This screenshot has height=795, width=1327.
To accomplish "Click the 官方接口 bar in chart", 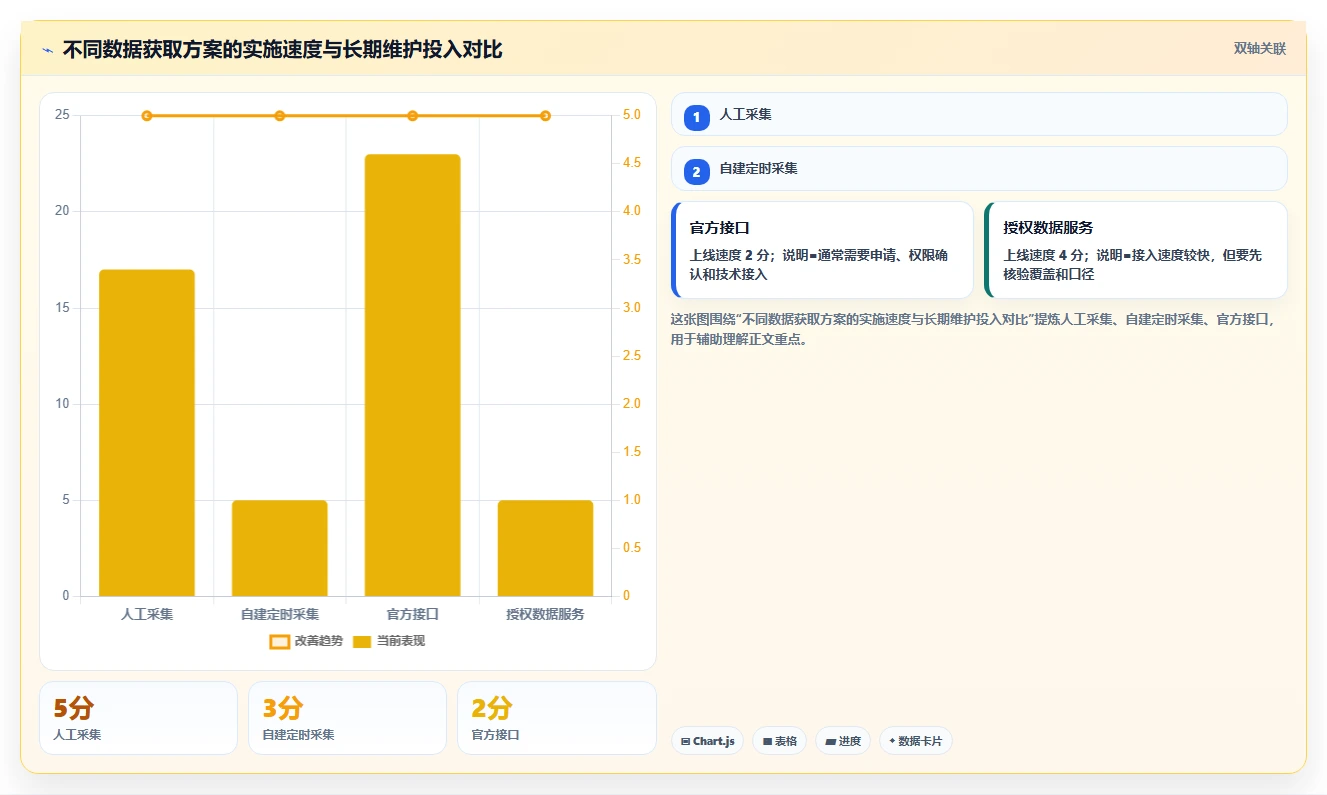I will point(412,375).
